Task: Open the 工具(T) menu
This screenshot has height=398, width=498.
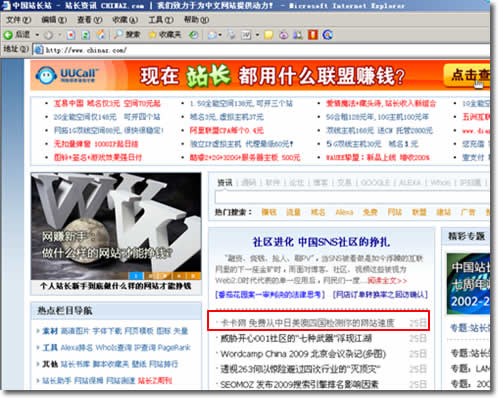Action: (161, 20)
